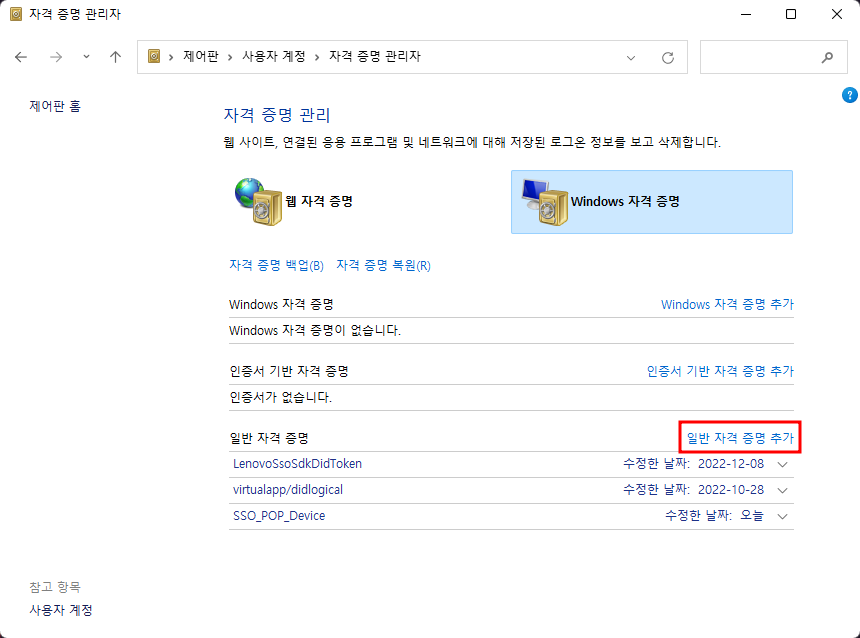Open the address bar history dropdown
Image resolution: width=860 pixels, height=638 pixels.
[631, 57]
